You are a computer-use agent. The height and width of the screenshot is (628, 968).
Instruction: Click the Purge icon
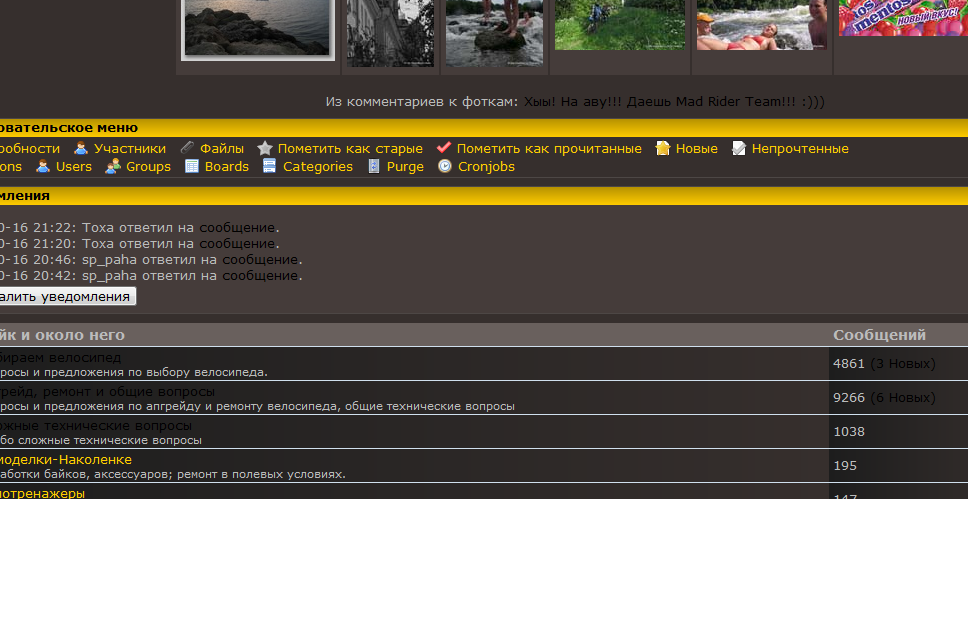tap(374, 167)
